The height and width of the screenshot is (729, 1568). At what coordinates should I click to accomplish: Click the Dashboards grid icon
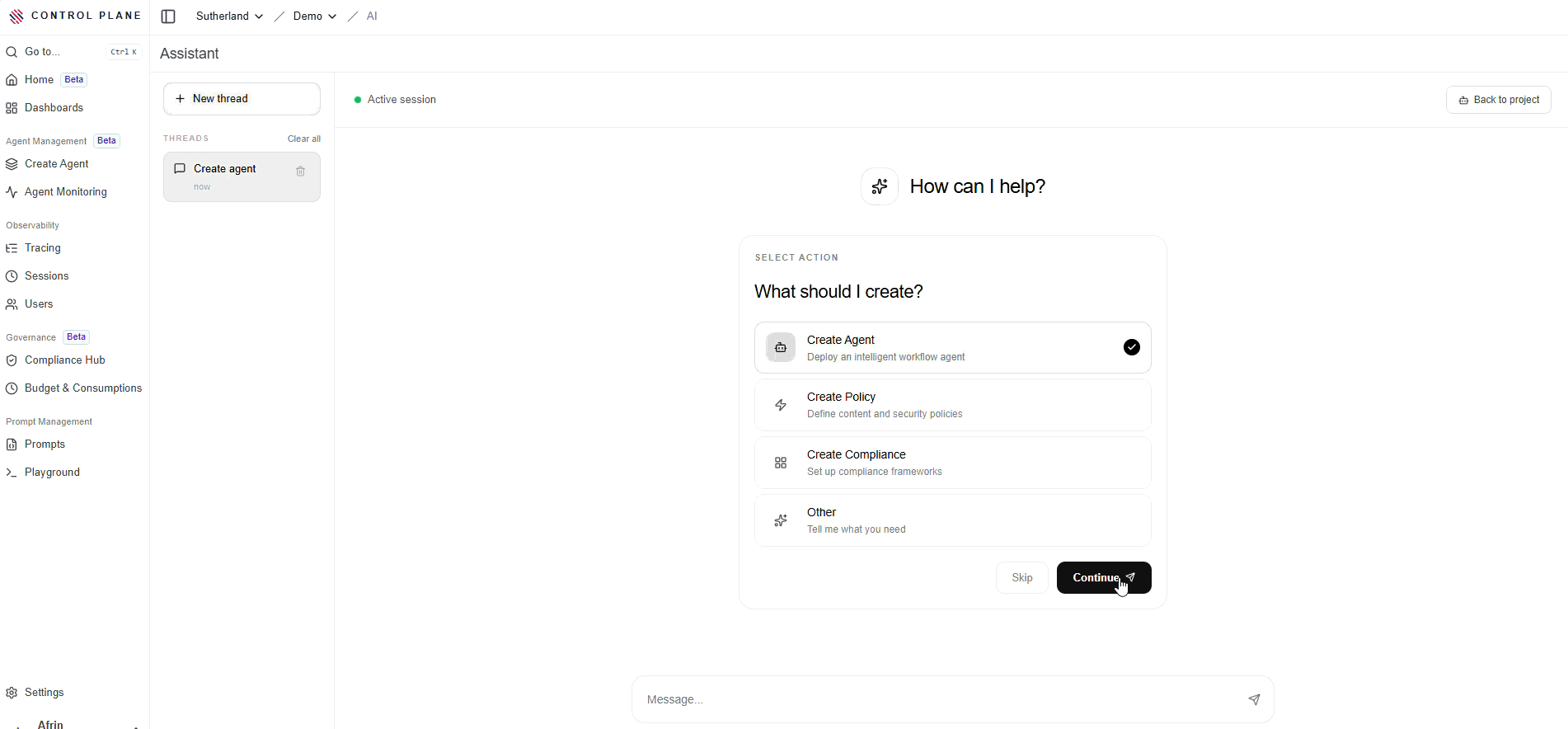12,108
